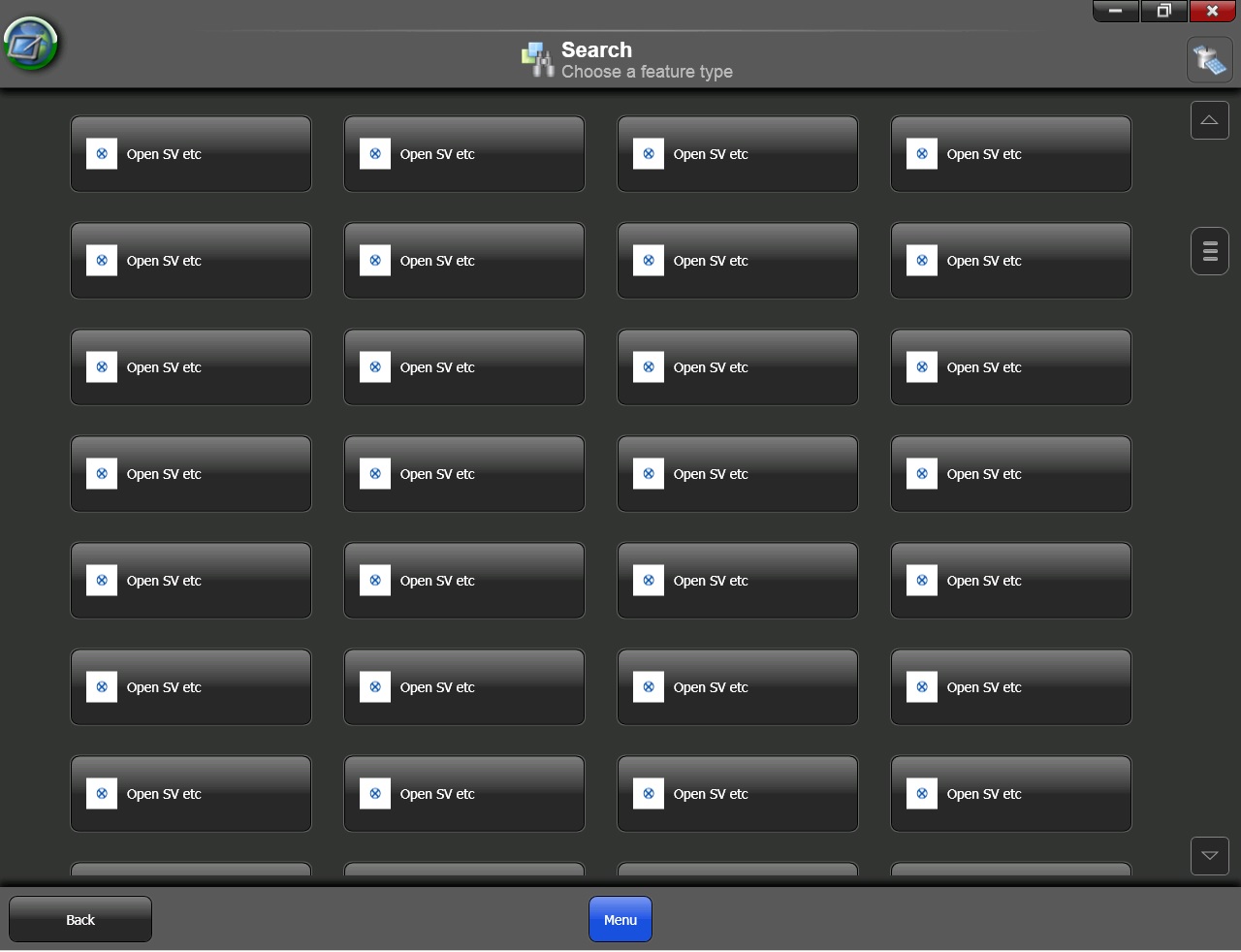Click the Back button at bottom left
This screenshot has width=1241, height=952.
pyautogui.click(x=80, y=919)
